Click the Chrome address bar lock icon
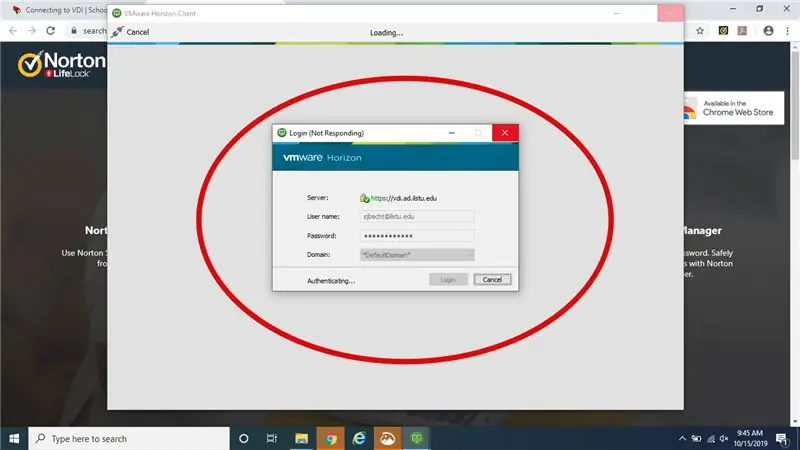 click(74, 31)
